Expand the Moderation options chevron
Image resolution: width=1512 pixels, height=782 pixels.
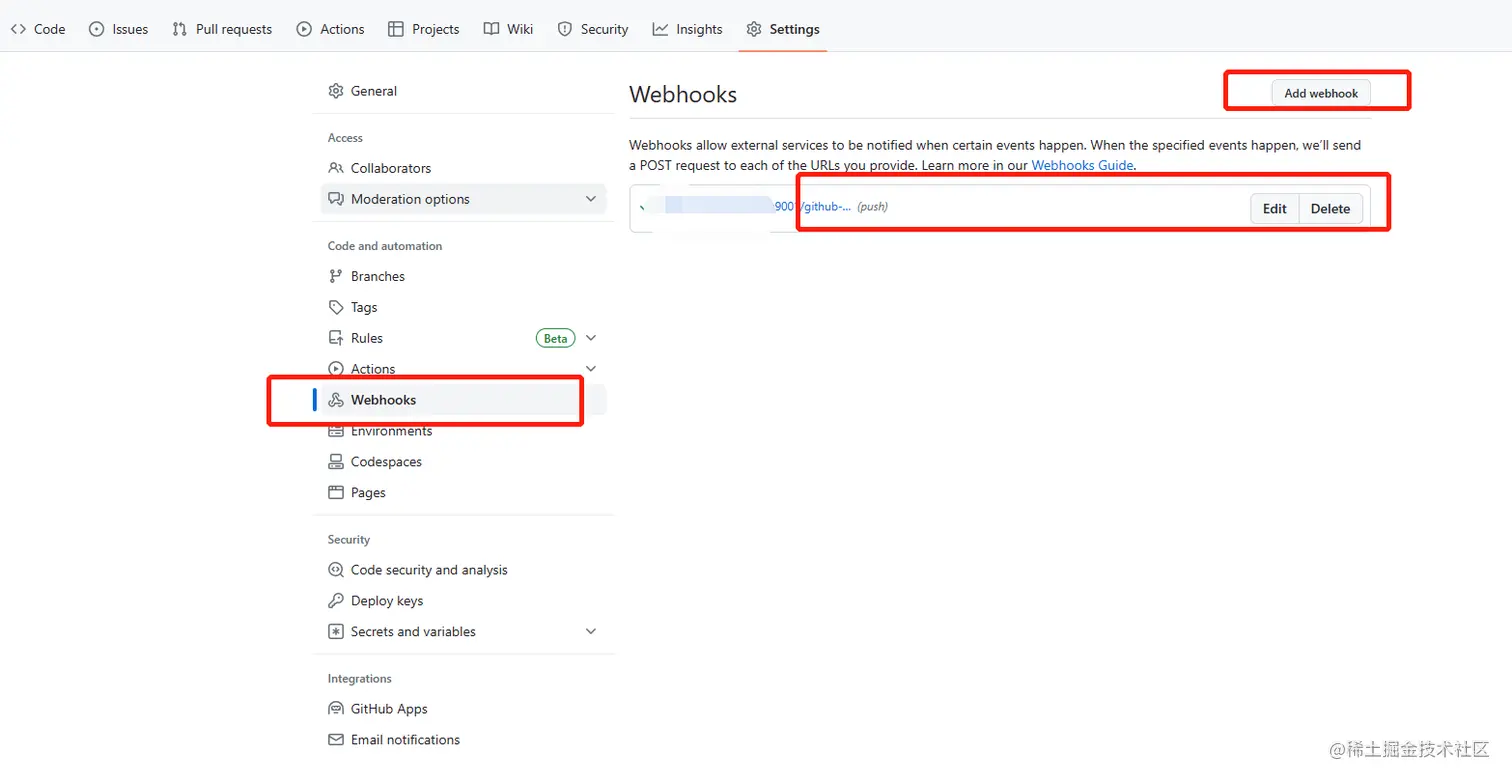[x=591, y=199]
